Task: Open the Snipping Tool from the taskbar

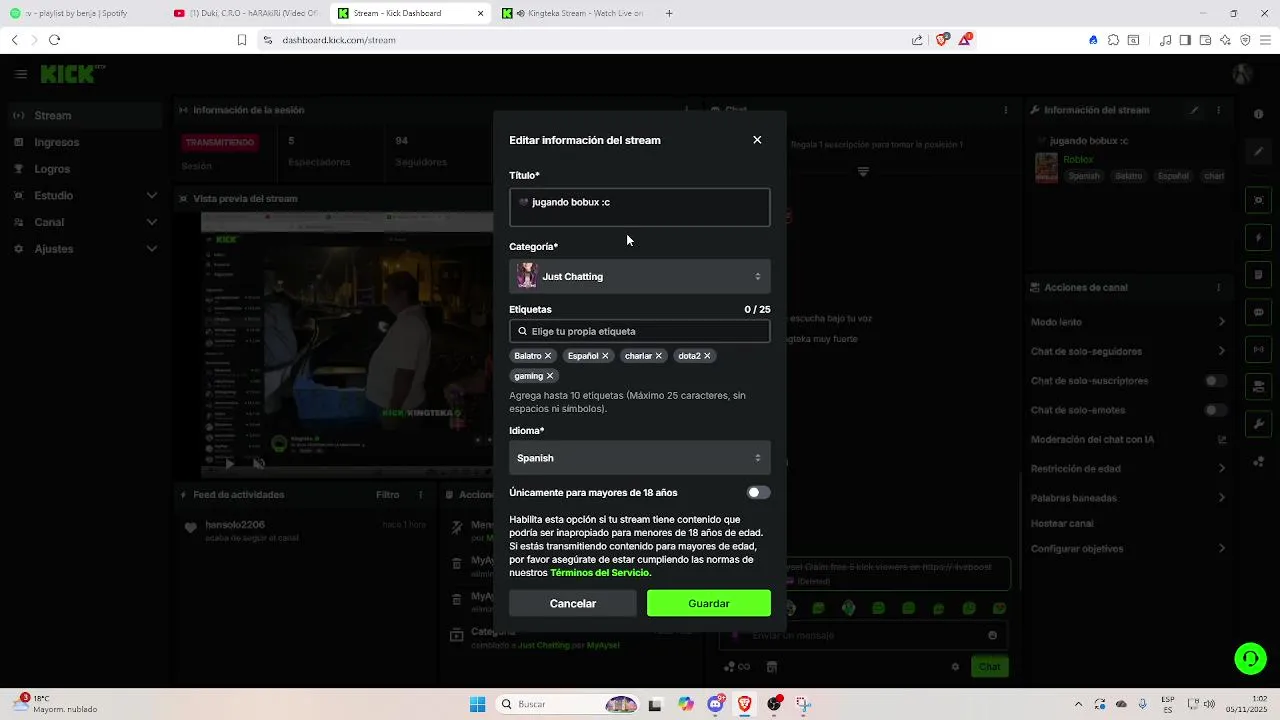Action: [804, 704]
